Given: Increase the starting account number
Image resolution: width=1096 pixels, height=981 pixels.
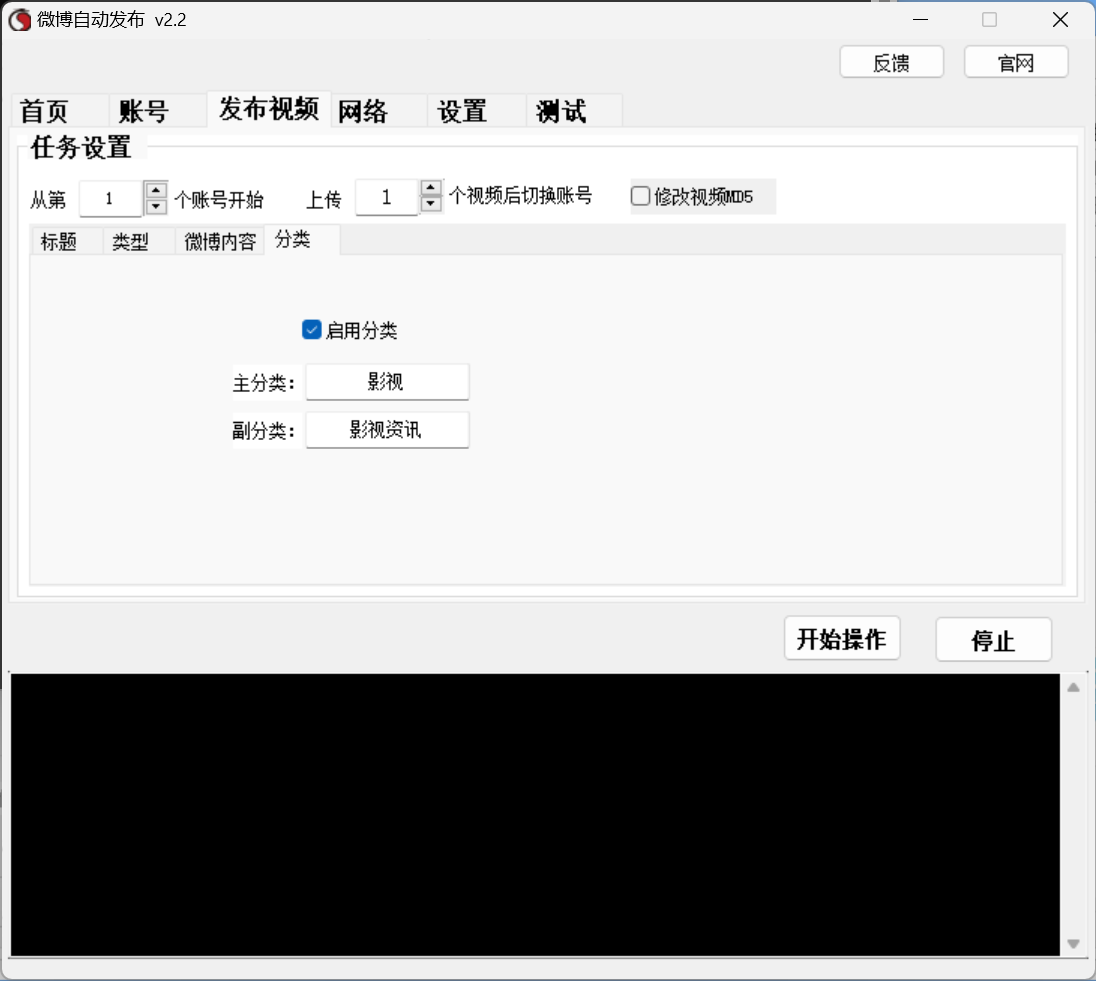Looking at the screenshot, I should click(x=156, y=190).
